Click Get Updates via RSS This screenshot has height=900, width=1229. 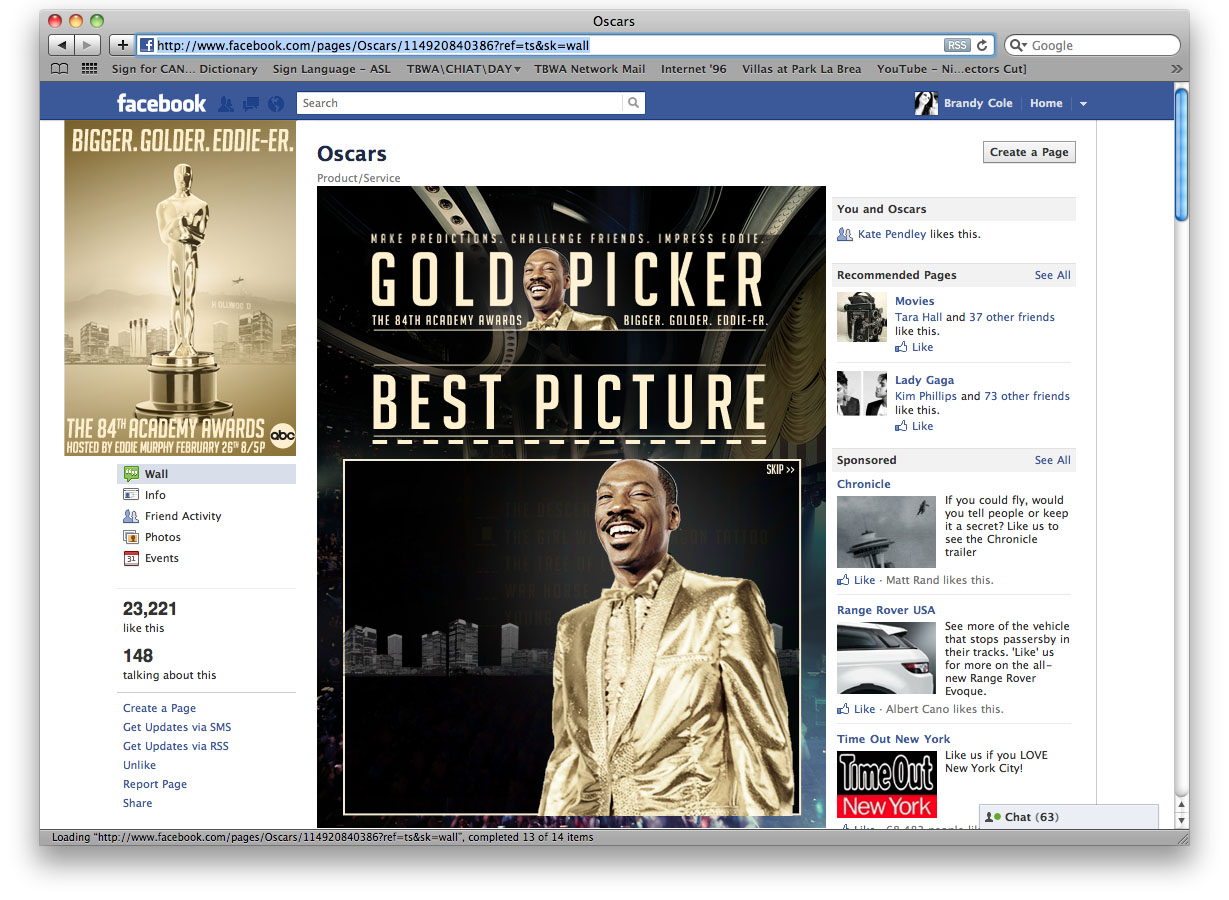coord(176,746)
